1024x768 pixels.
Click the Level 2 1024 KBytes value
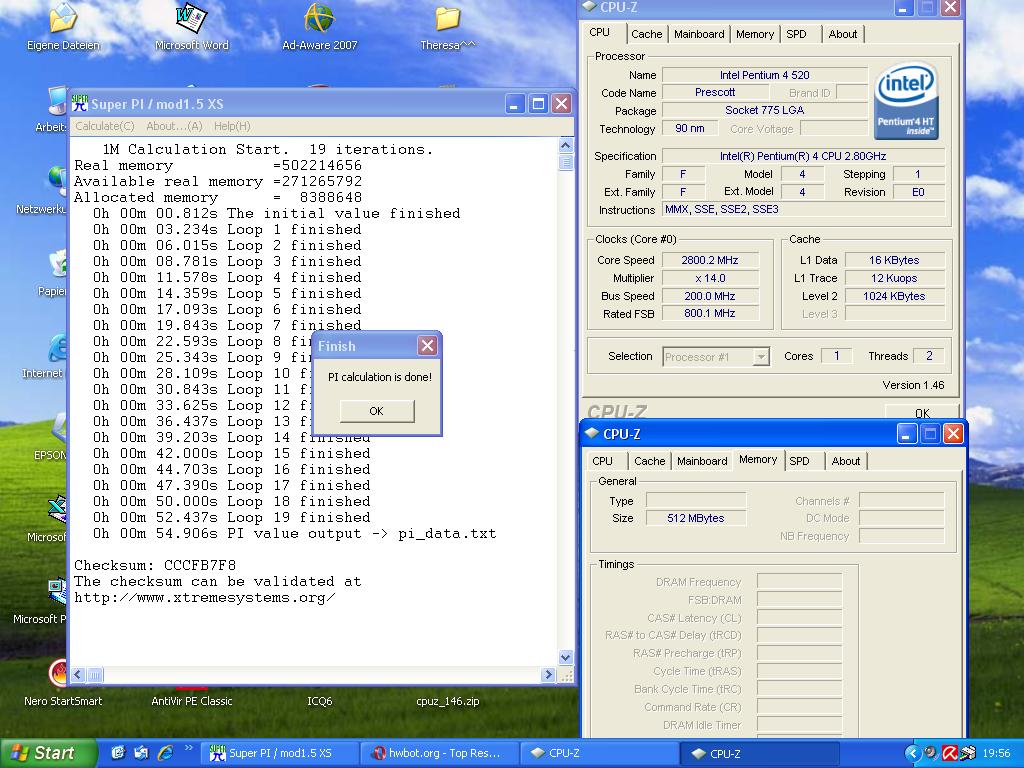894,296
